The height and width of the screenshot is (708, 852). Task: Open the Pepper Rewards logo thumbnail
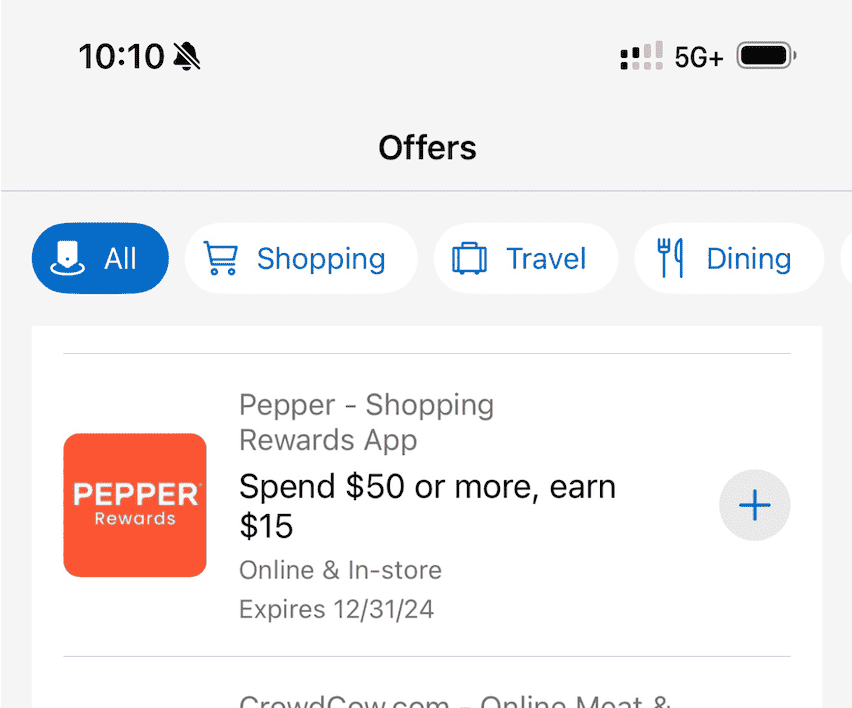(135, 505)
